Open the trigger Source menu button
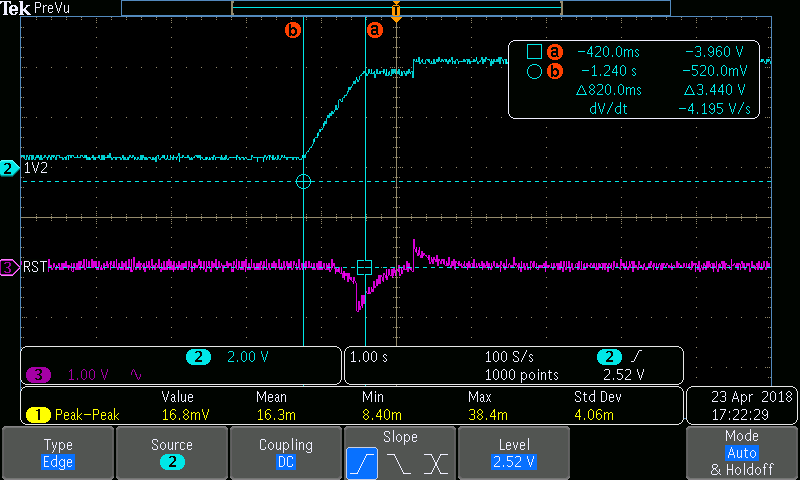The width and height of the screenshot is (800, 480). click(x=172, y=453)
